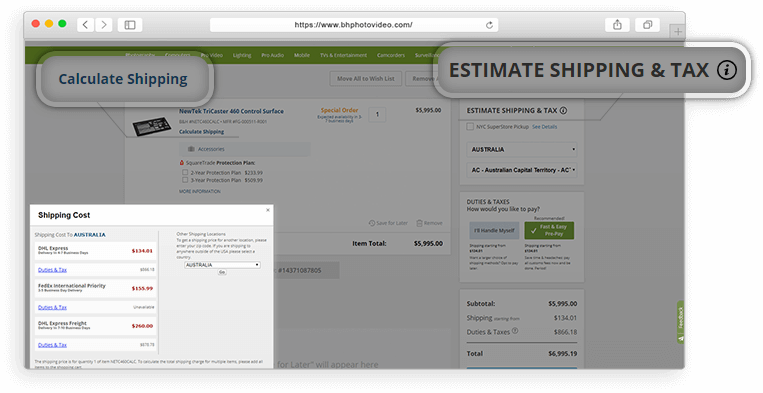
Task: Open the AUSTRALIA dropdown in Shipping Cost popup
Action: tap(222, 265)
